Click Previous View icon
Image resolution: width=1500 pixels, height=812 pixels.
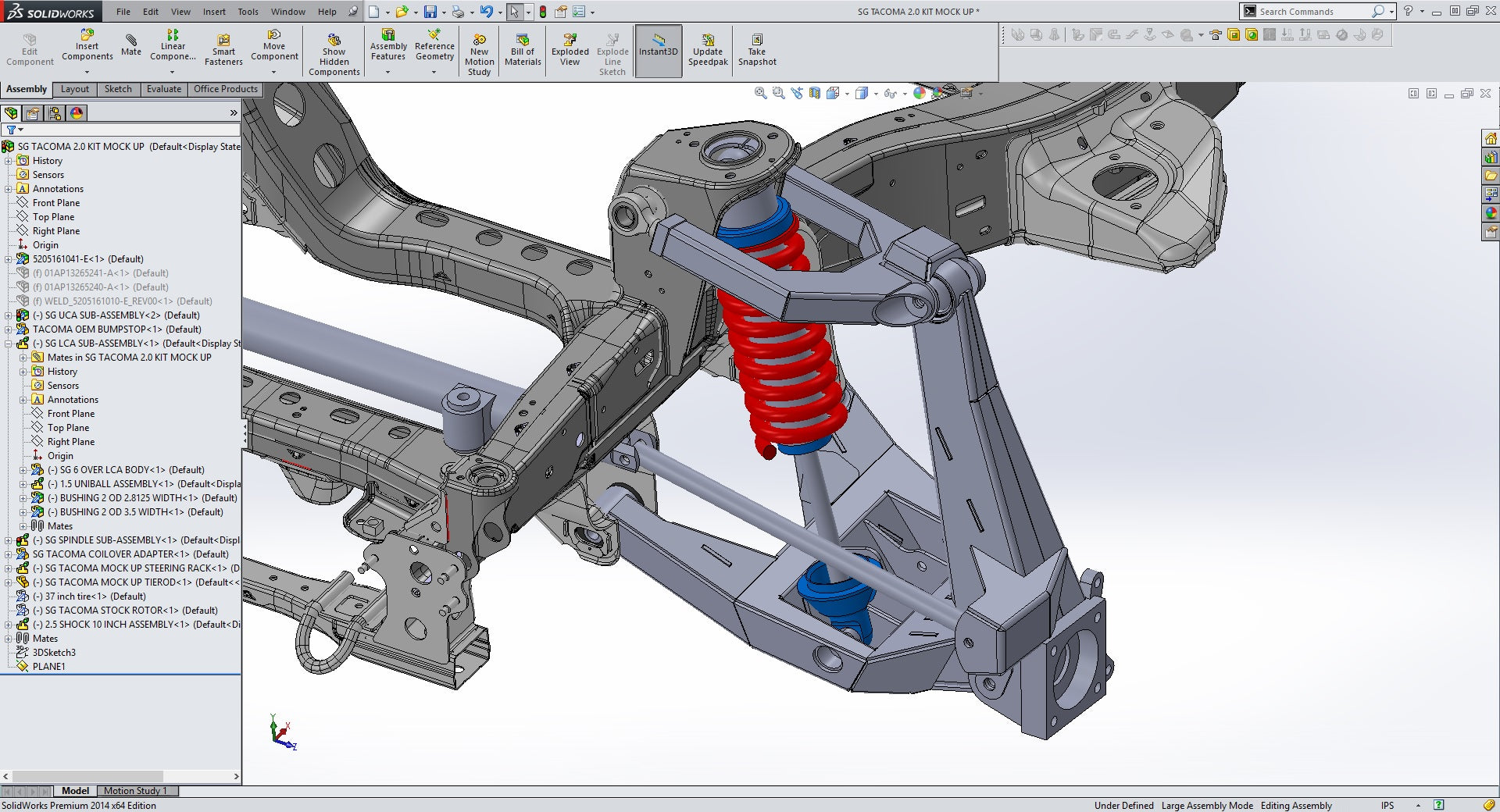pos(797,93)
